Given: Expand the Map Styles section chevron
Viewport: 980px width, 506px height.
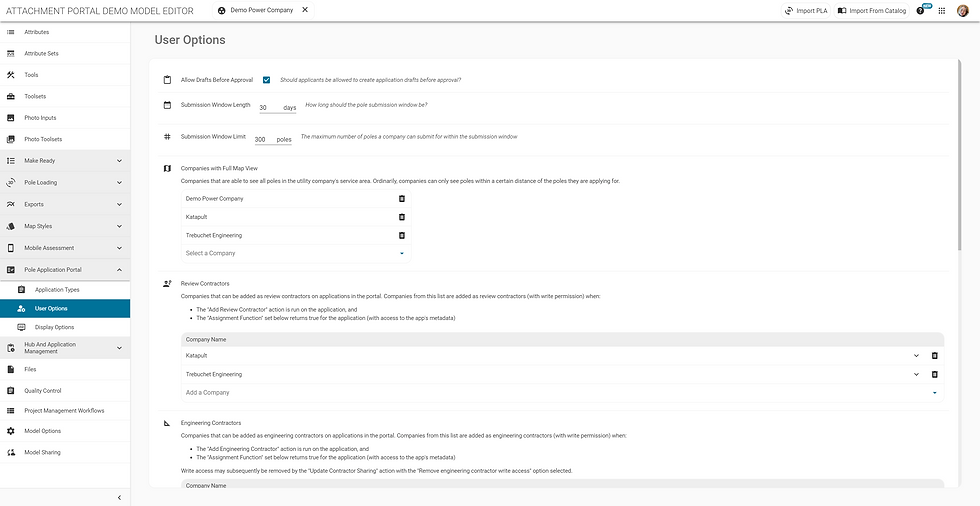Looking at the screenshot, I should (119, 226).
